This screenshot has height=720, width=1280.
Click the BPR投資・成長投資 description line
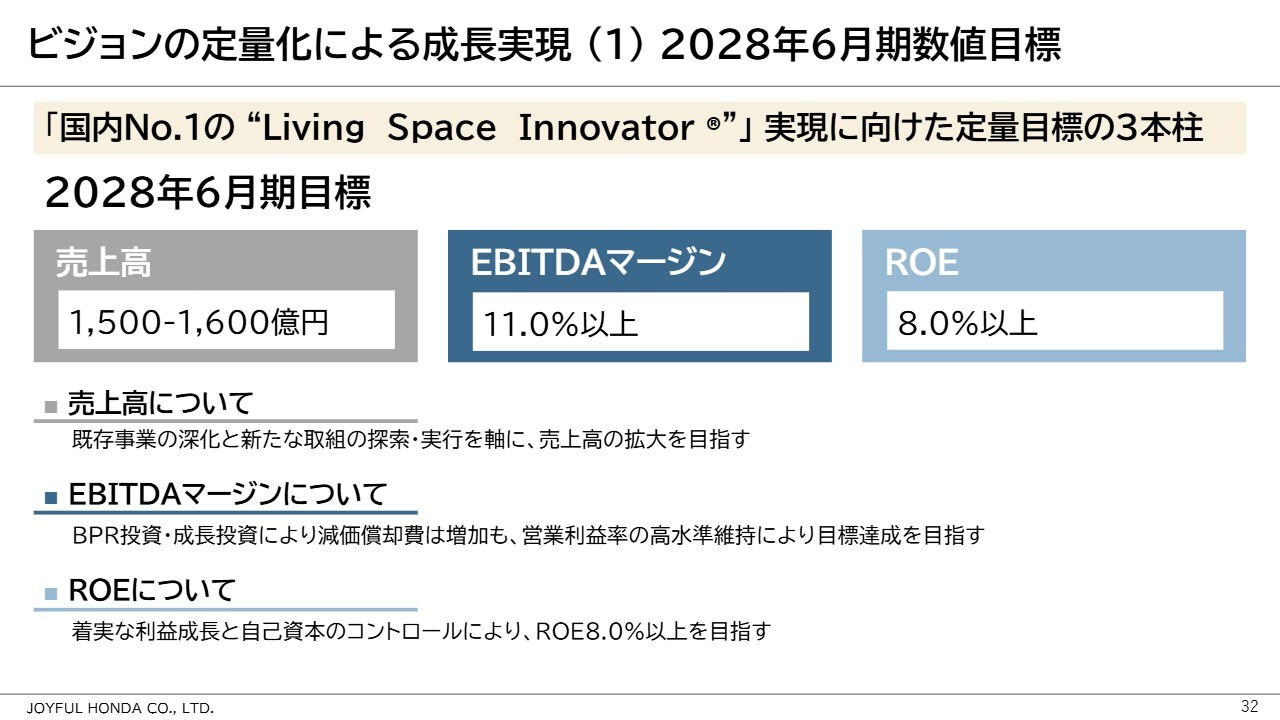tap(528, 535)
